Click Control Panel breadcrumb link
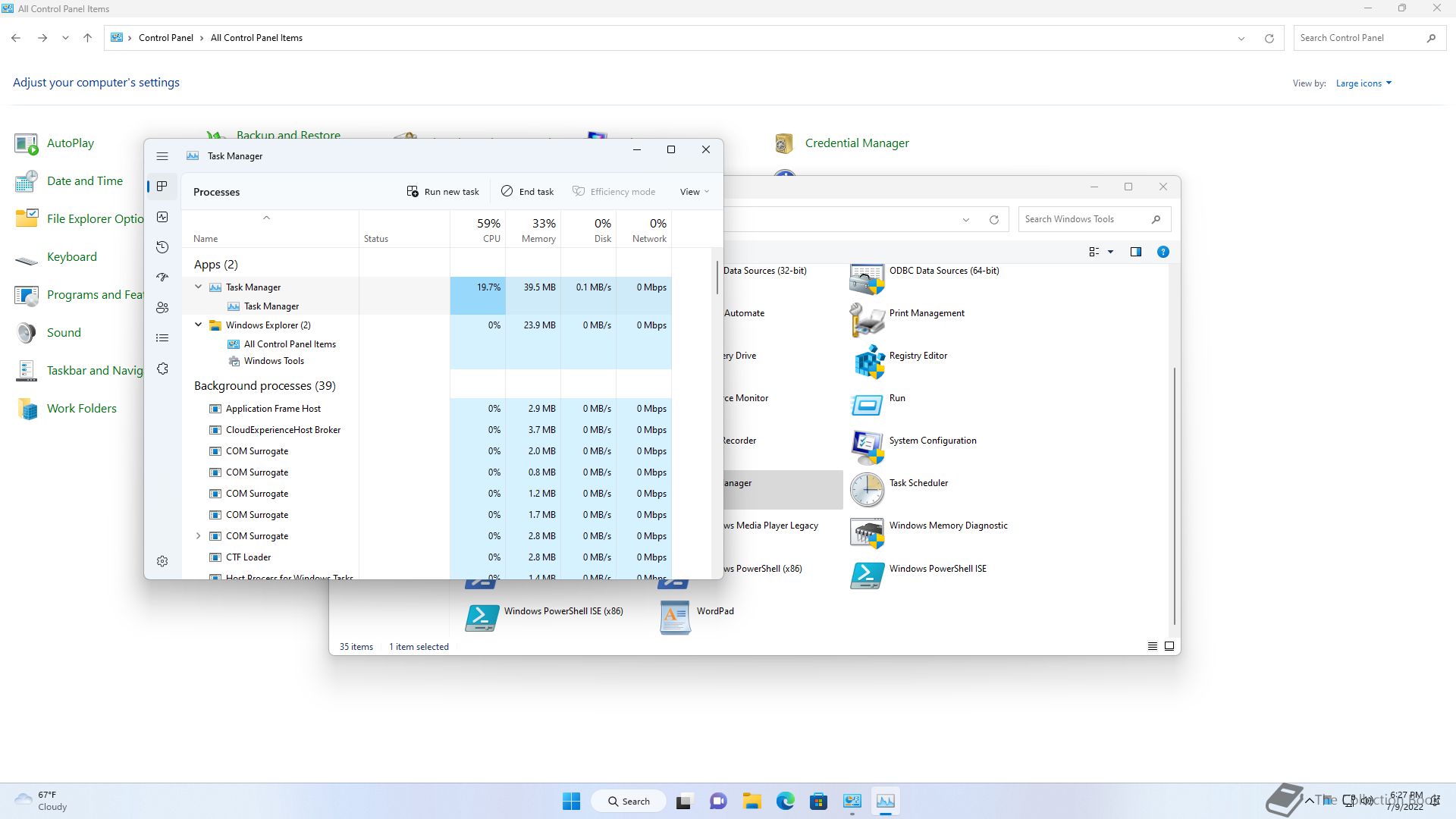Screen dimensions: 1456x819 165,38
